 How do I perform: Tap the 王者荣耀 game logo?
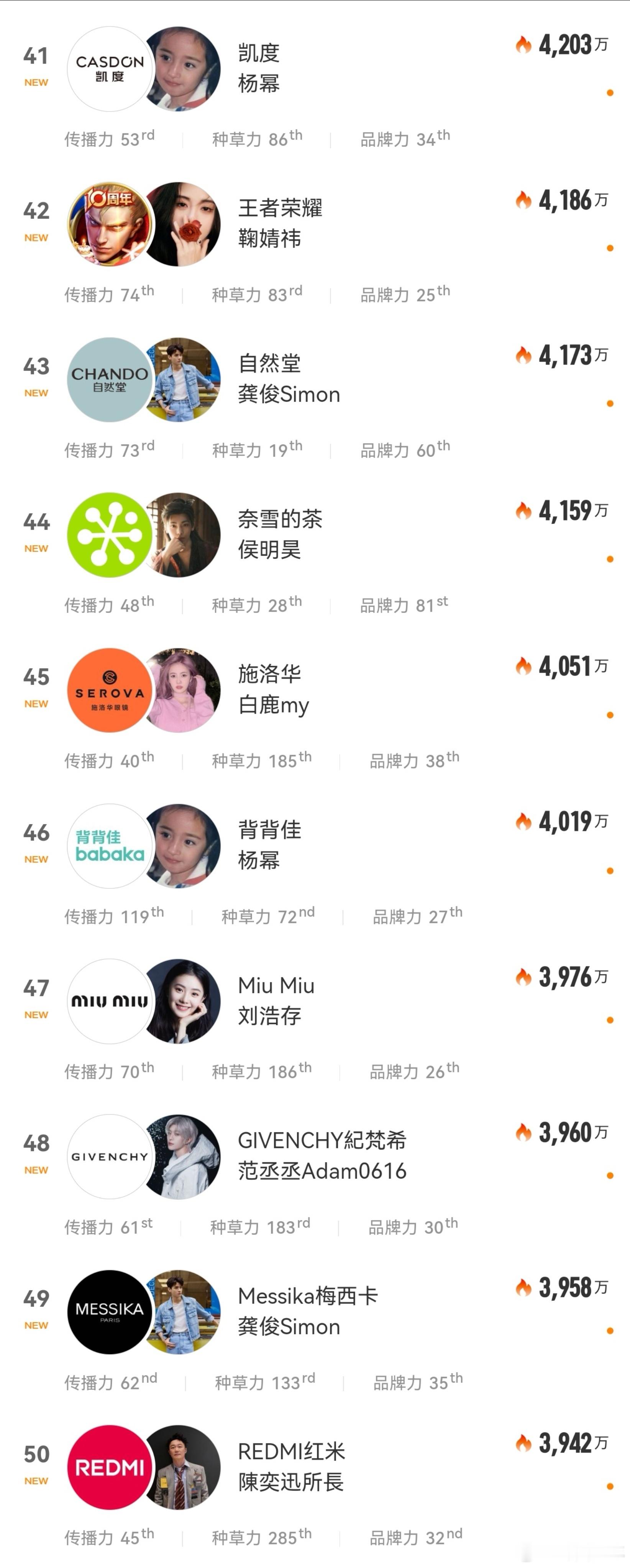point(110,224)
